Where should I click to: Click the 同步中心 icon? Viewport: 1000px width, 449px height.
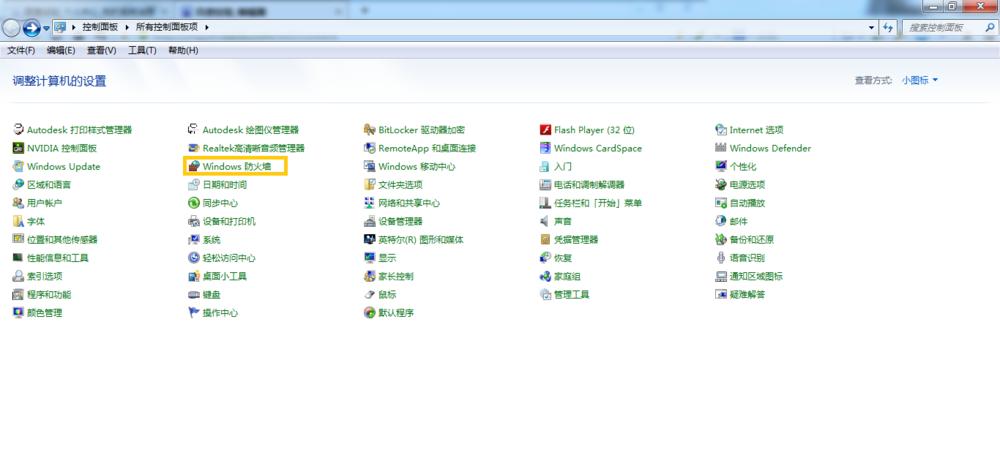point(193,203)
